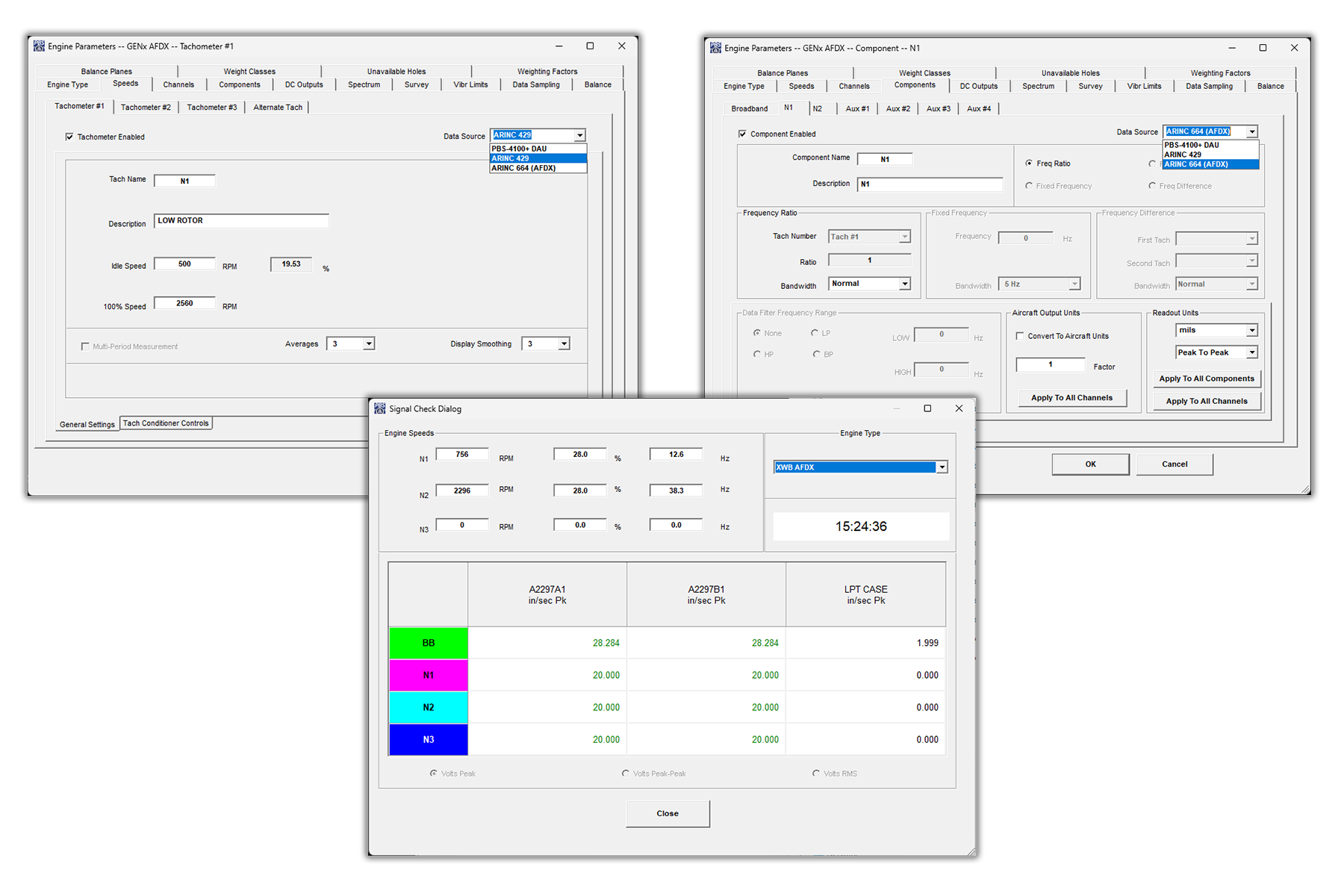Click the Close button in Signal Check
This screenshot has width=1344, height=896.
point(667,813)
